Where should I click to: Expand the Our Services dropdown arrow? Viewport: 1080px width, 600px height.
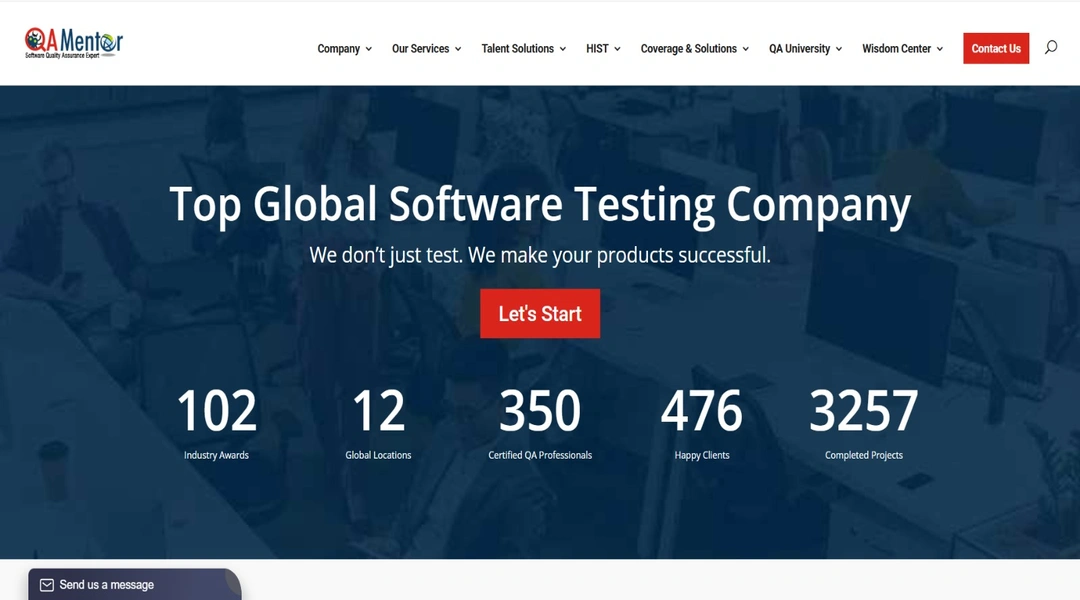click(x=458, y=48)
